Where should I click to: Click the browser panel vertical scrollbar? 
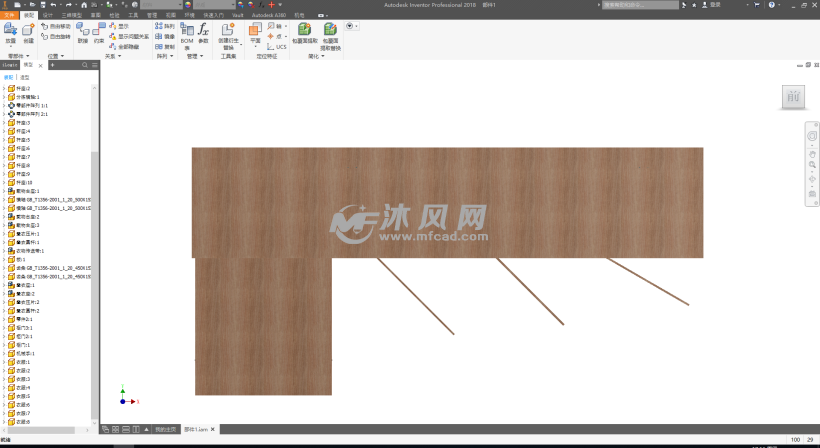[95, 200]
